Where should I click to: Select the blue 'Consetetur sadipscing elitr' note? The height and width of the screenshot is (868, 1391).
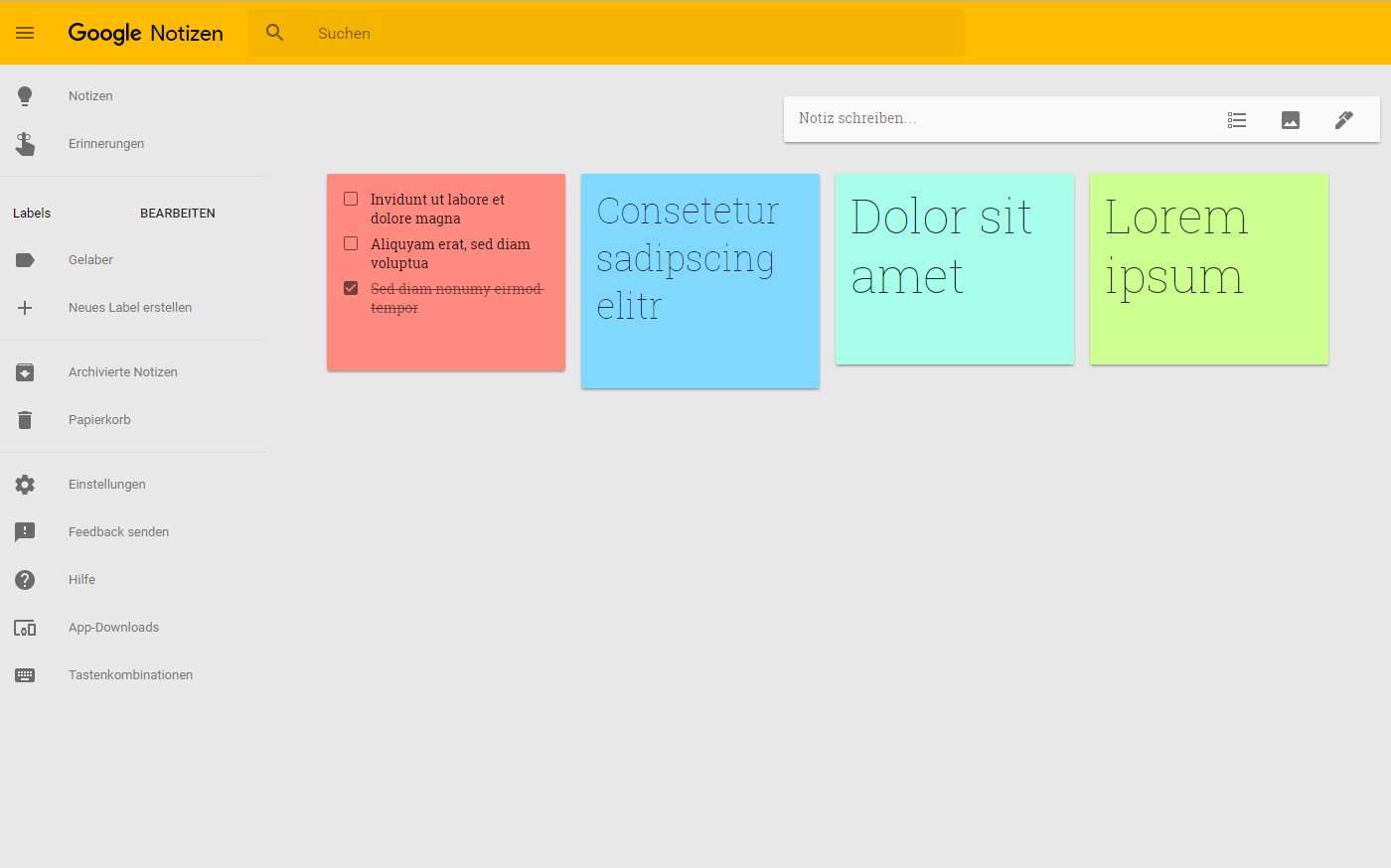pyautogui.click(x=699, y=281)
